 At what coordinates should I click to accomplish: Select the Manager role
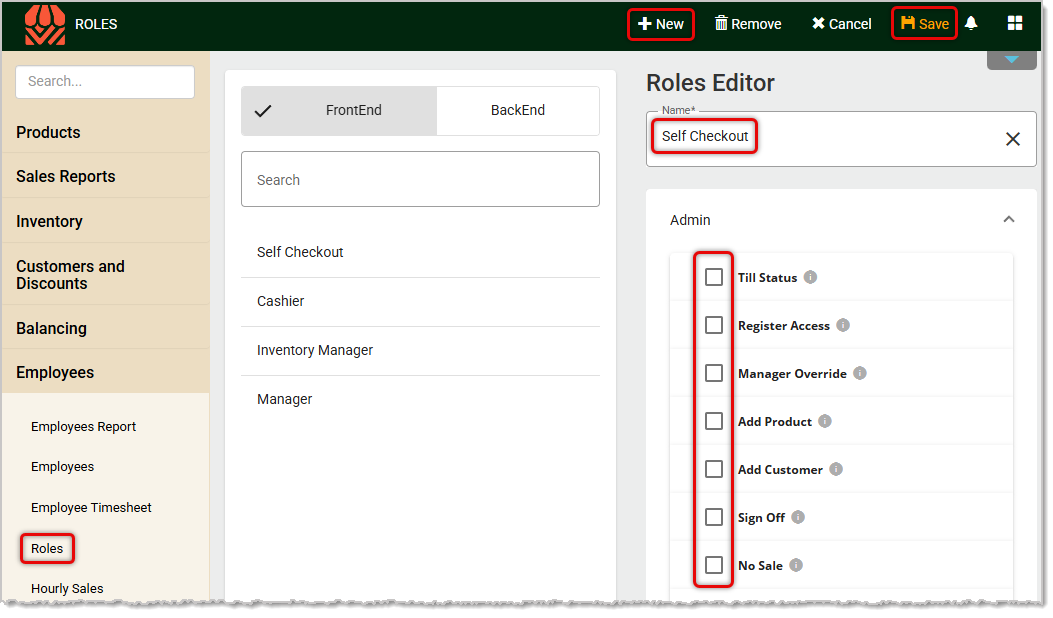pos(420,400)
